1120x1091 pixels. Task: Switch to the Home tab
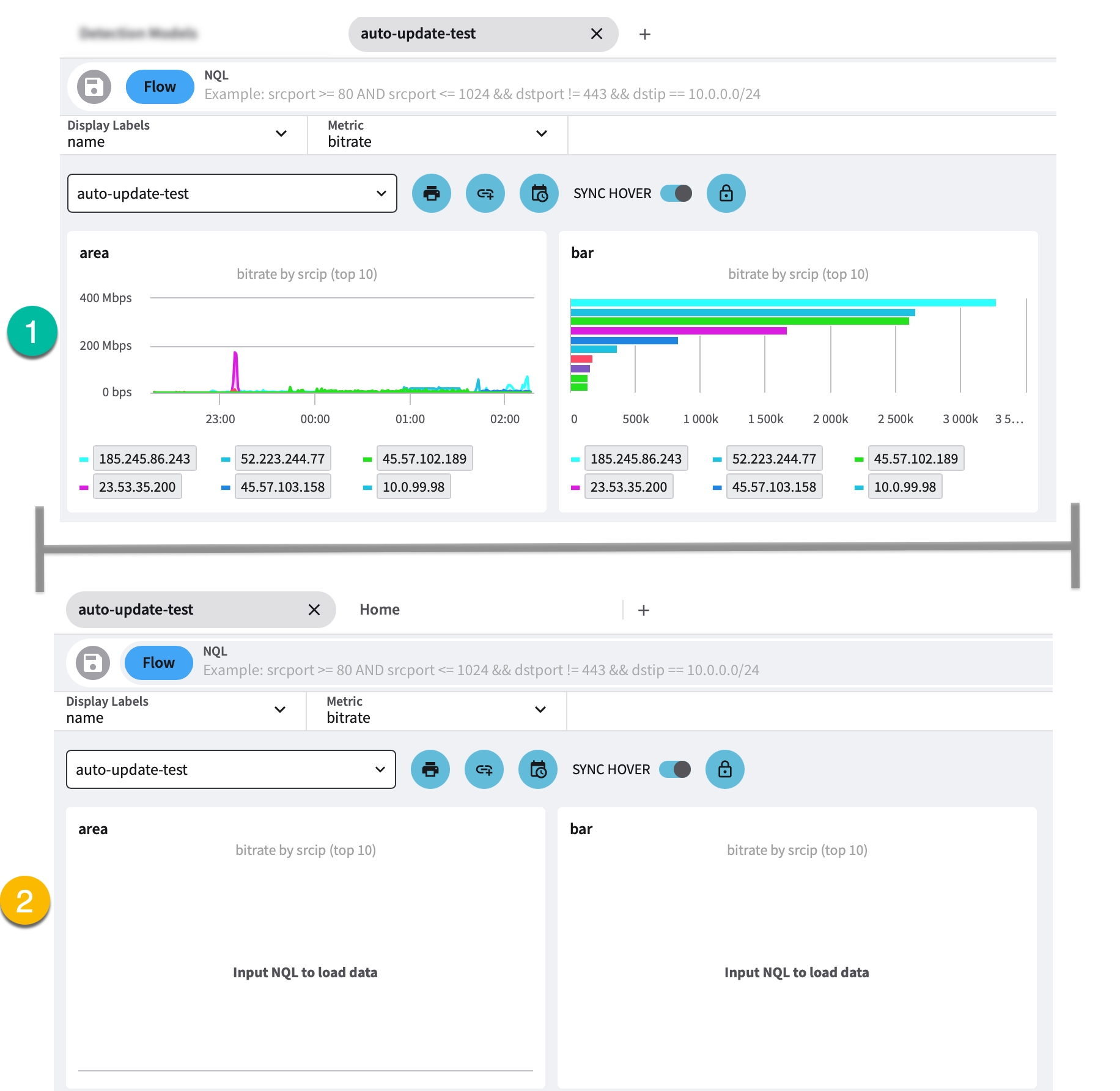click(x=380, y=610)
